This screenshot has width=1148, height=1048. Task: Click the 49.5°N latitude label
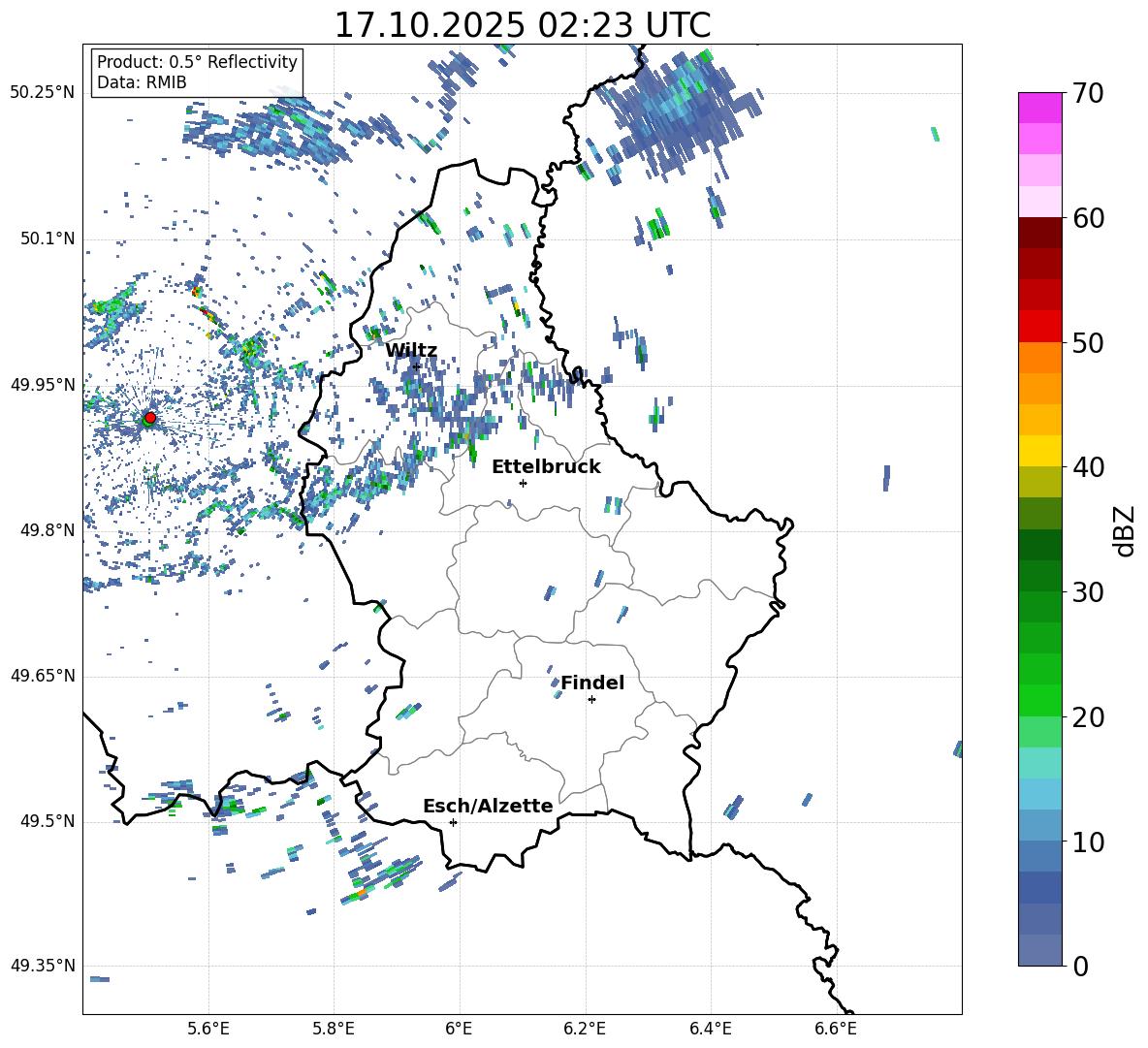(x=48, y=821)
